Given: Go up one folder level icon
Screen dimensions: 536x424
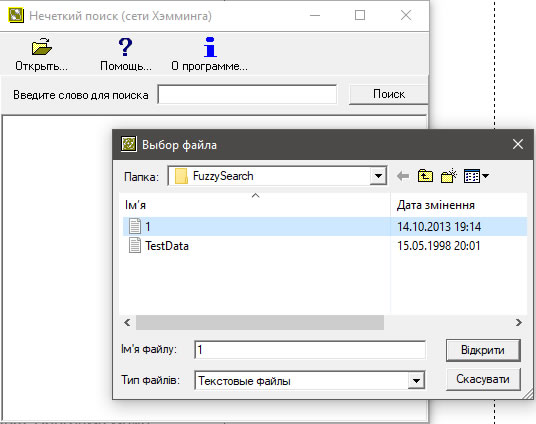Looking at the screenshot, I should tap(425, 176).
